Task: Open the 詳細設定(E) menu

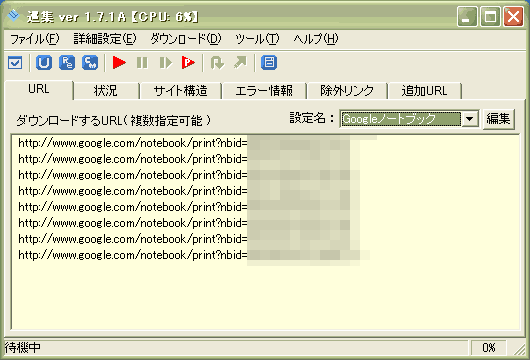Action: click(105, 39)
